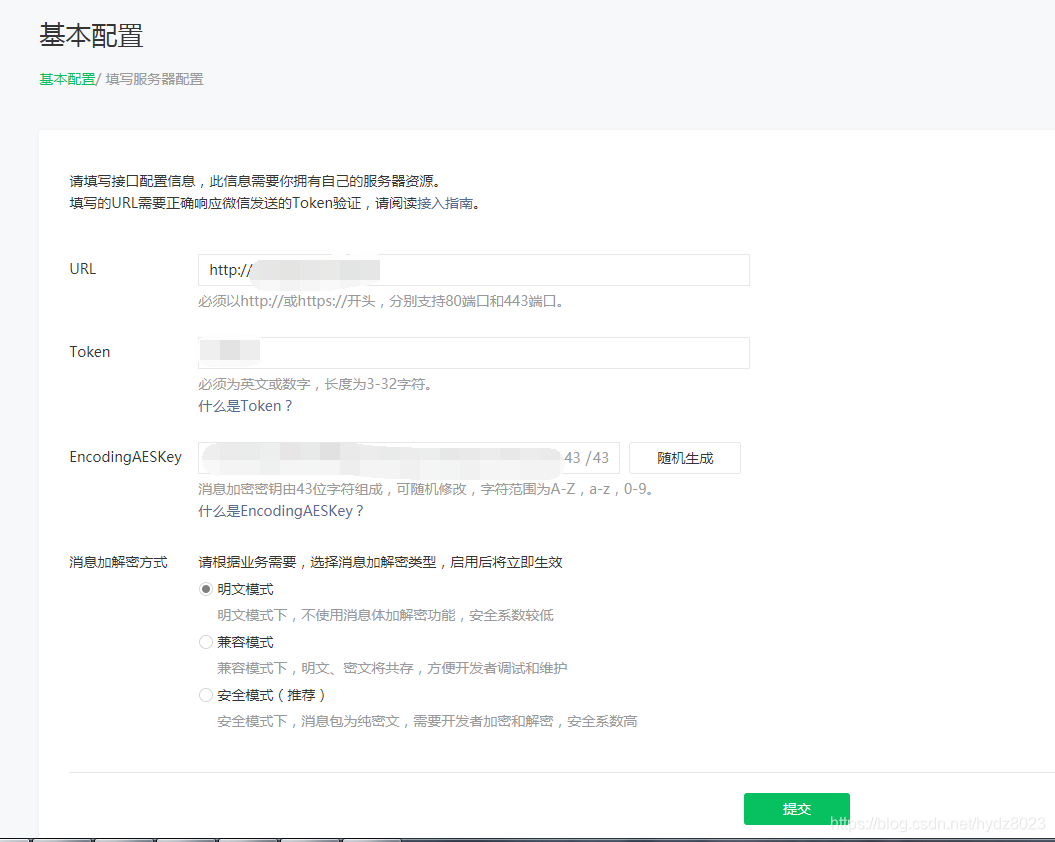Select the 安全模式（推荐） radio button
Image resolution: width=1055 pixels, height=842 pixels.
pyautogui.click(x=206, y=695)
